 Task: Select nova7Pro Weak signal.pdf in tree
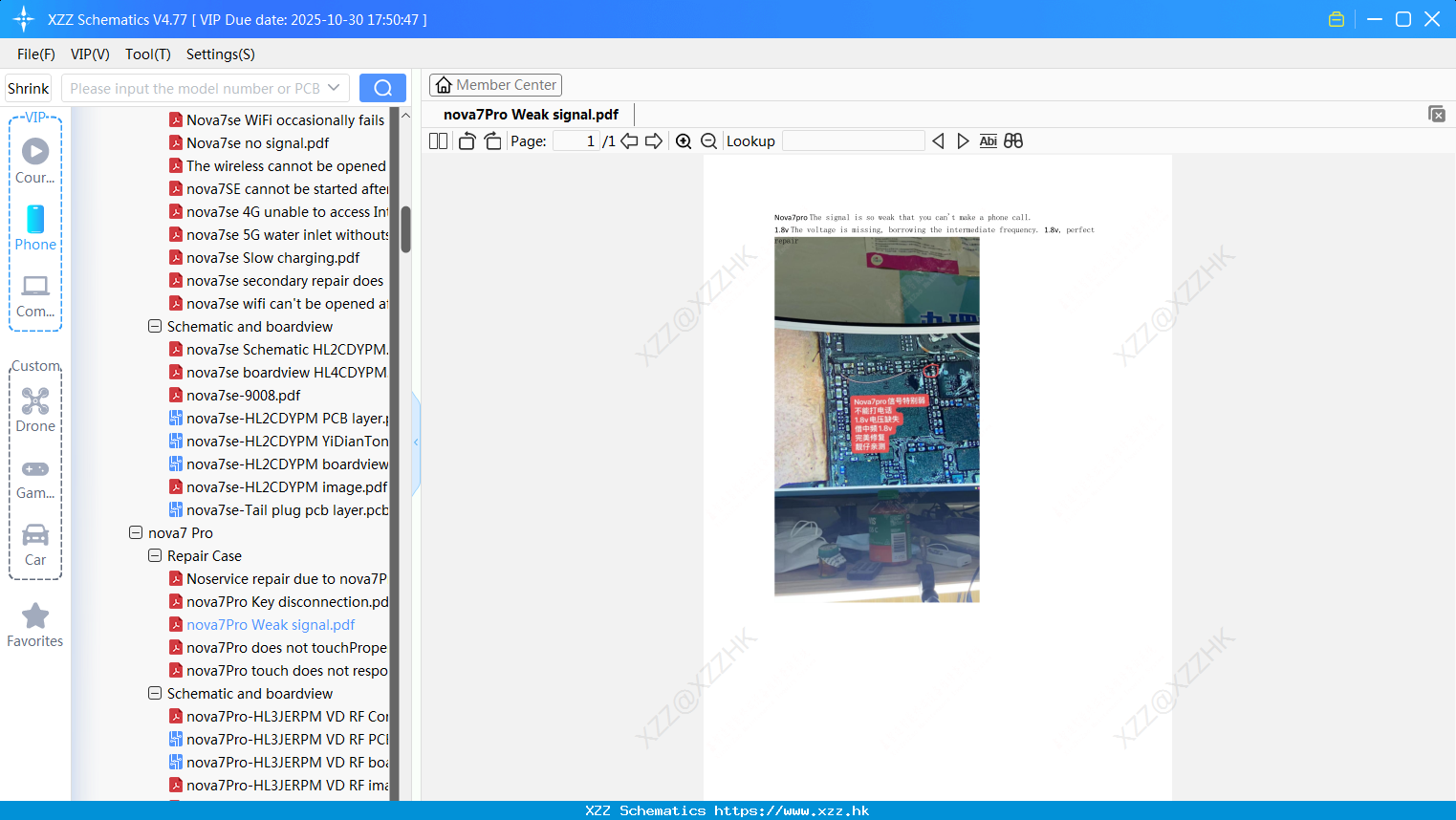tap(271, 624)
